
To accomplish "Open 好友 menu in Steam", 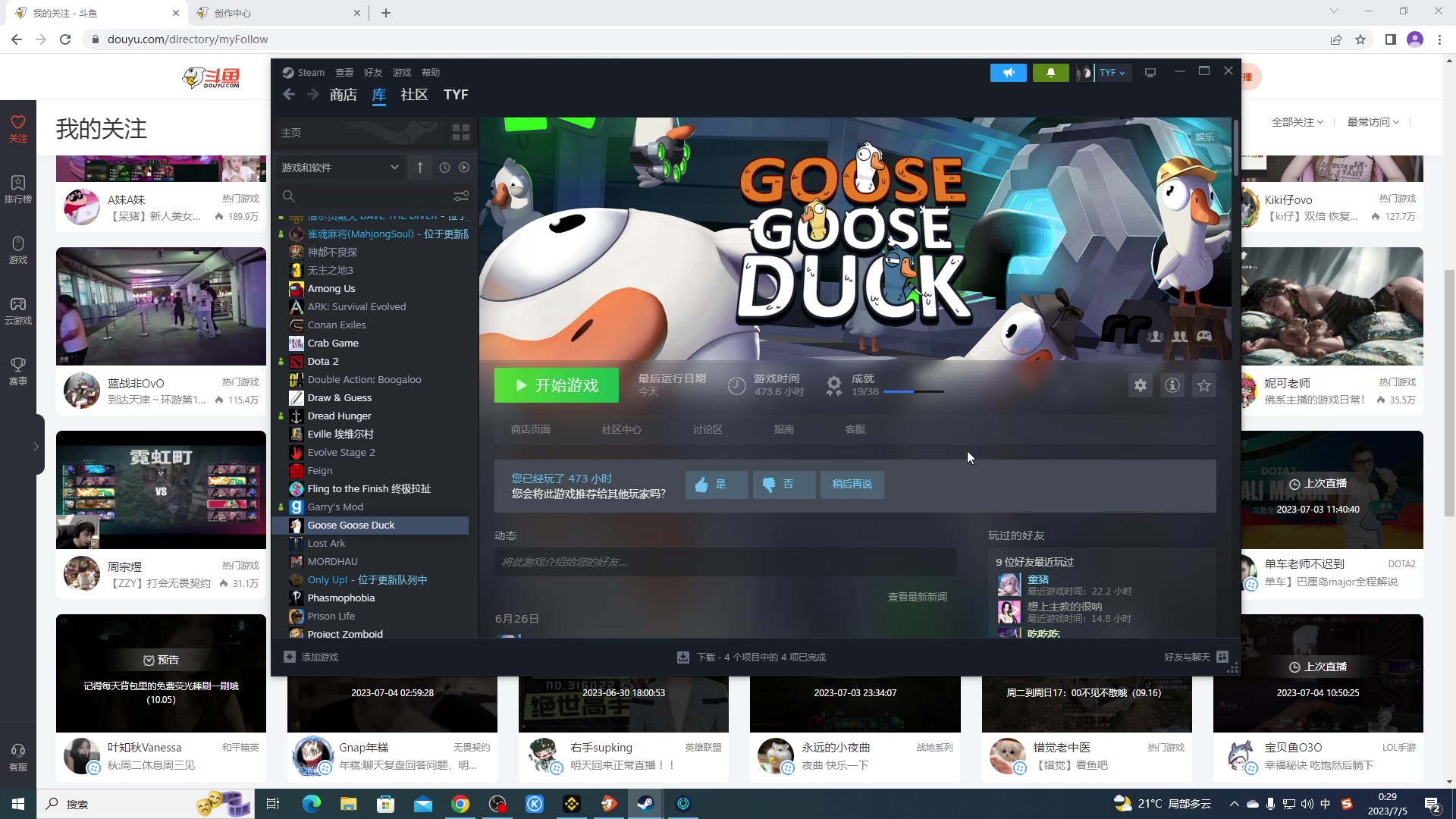I will coord(373,73).
